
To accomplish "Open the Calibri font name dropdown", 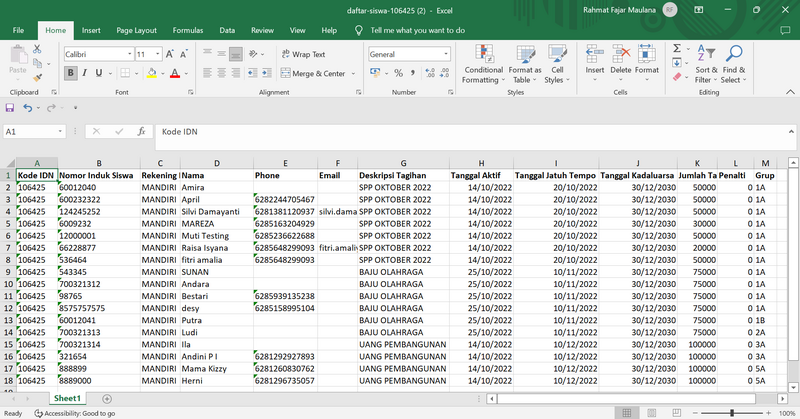I will point(130,54).
